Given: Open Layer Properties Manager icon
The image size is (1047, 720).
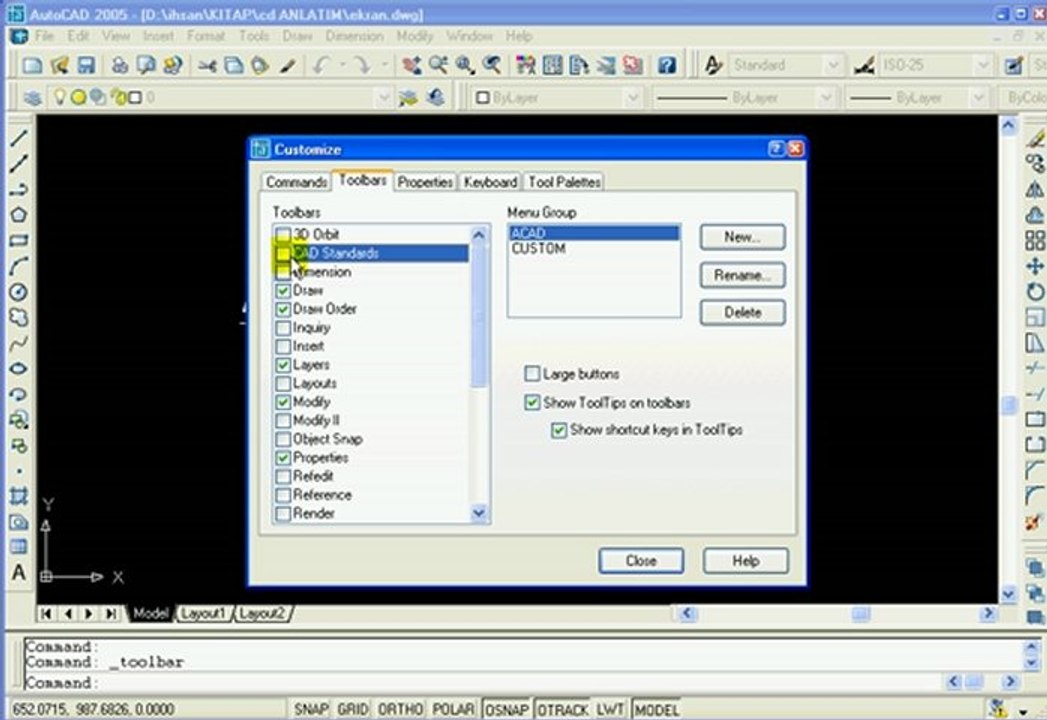Looking at the screenshot, I should click(x=32, y=98).
